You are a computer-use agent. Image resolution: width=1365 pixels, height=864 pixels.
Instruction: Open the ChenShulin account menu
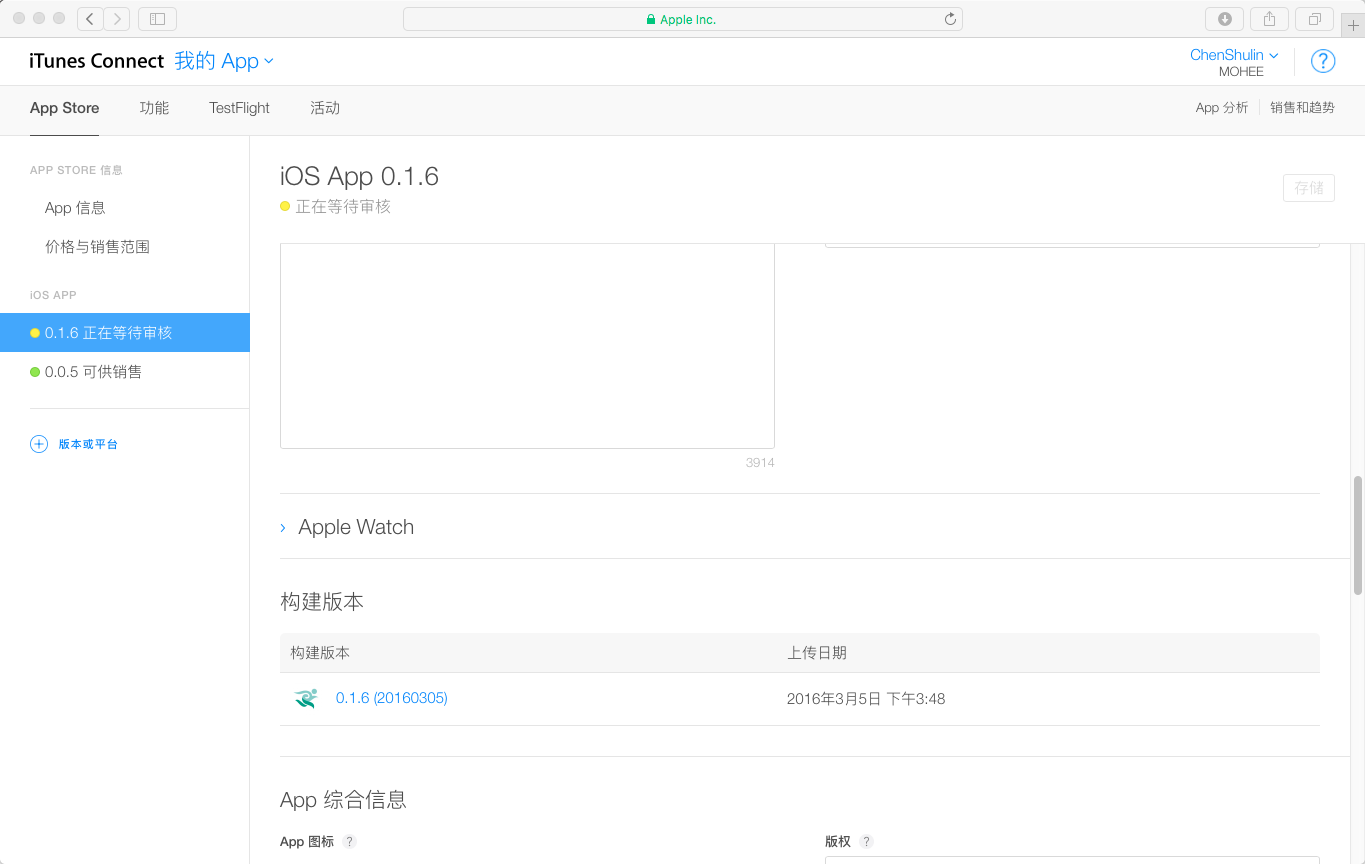click(x=1234, y=55)
